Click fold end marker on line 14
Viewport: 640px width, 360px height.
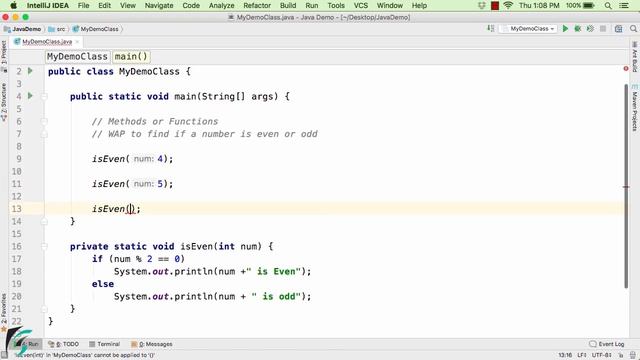click(x=44, y=221)
